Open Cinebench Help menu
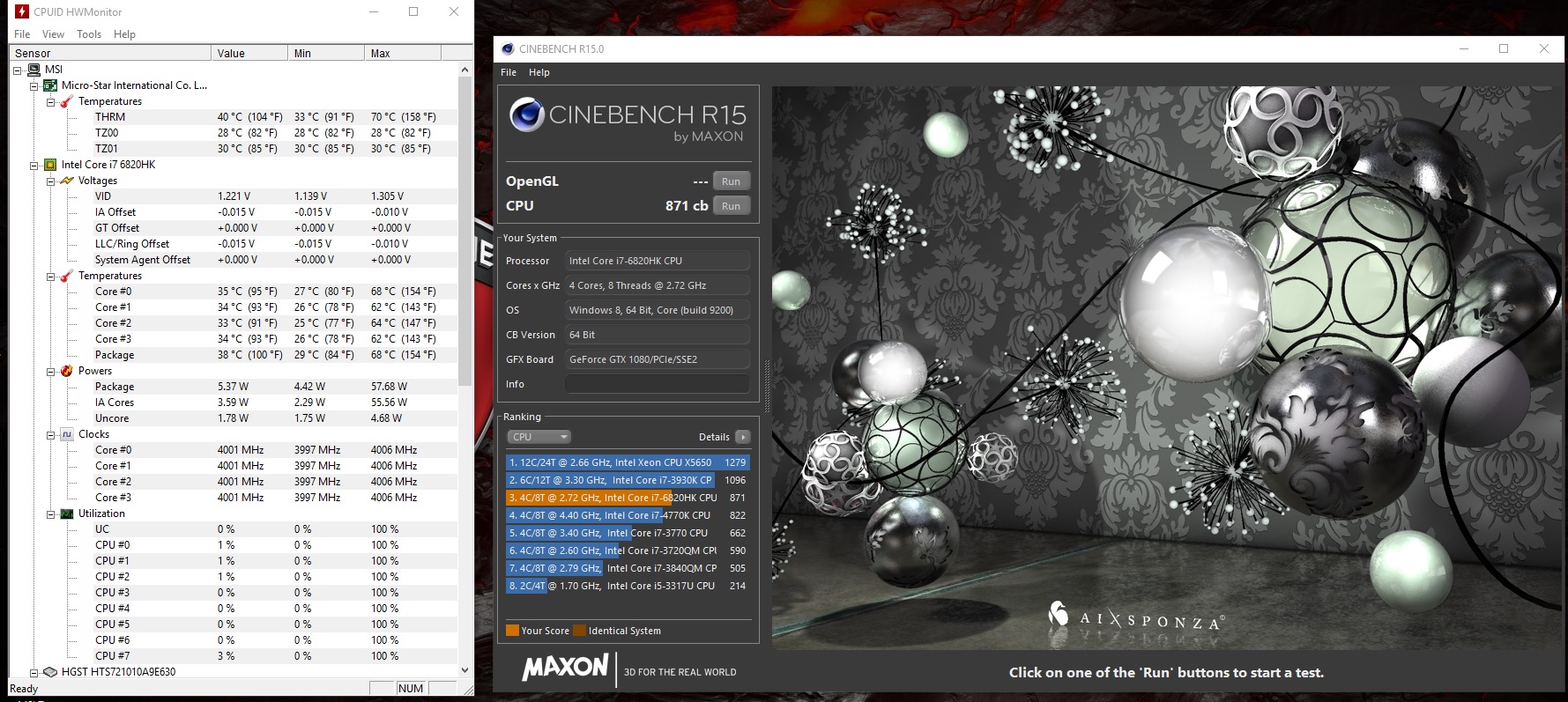Viewport: 1568px width, 702px height. [x=539, y=72]
